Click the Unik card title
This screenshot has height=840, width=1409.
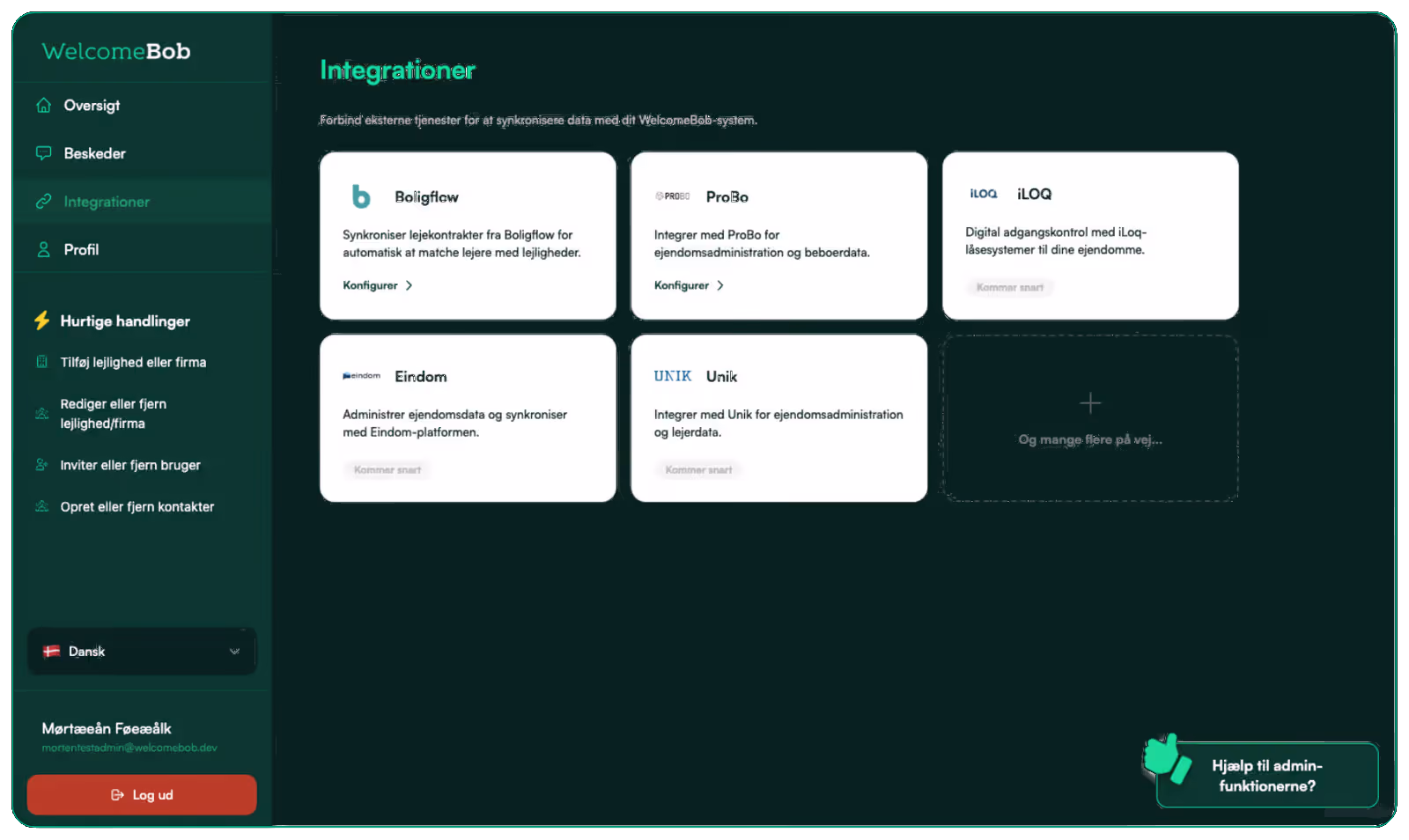[721, 377]
